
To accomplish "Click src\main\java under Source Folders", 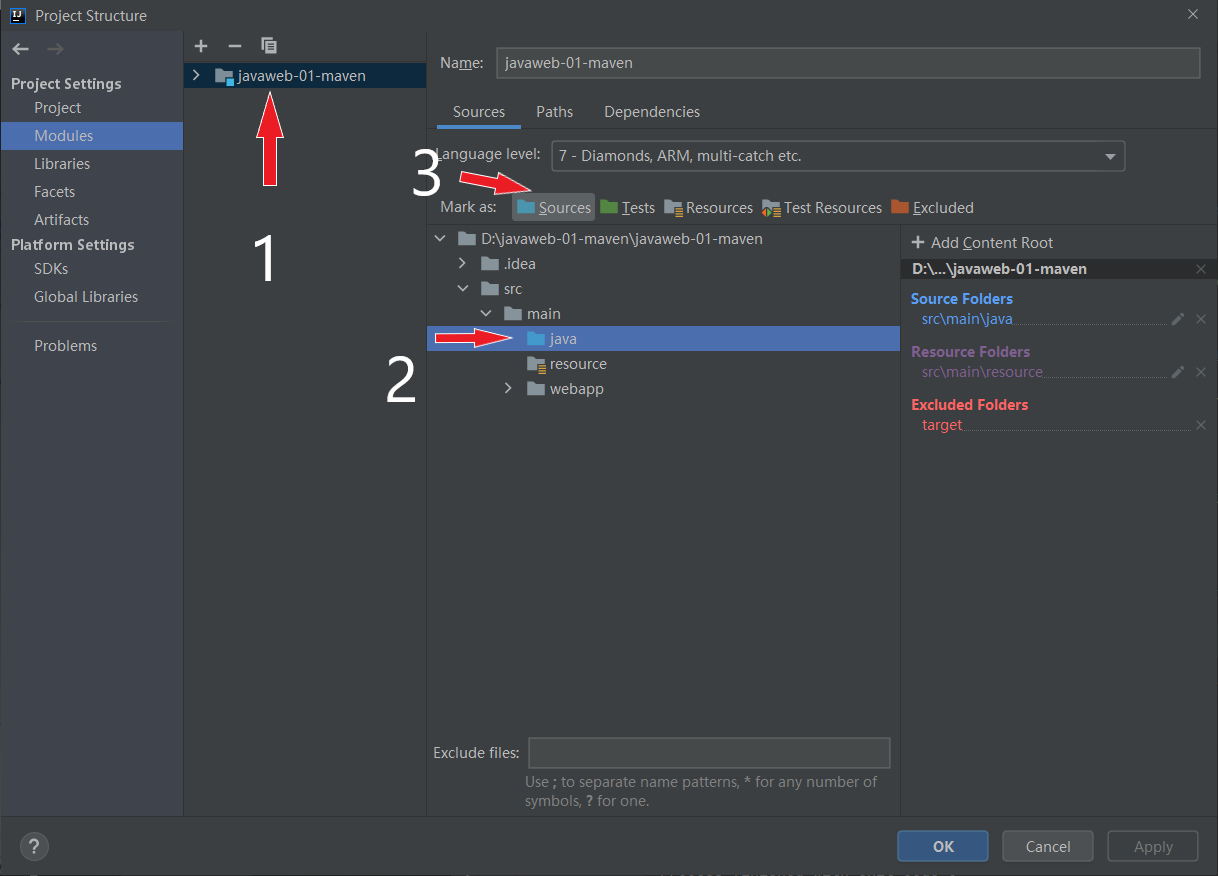I will tap(967, 319).
